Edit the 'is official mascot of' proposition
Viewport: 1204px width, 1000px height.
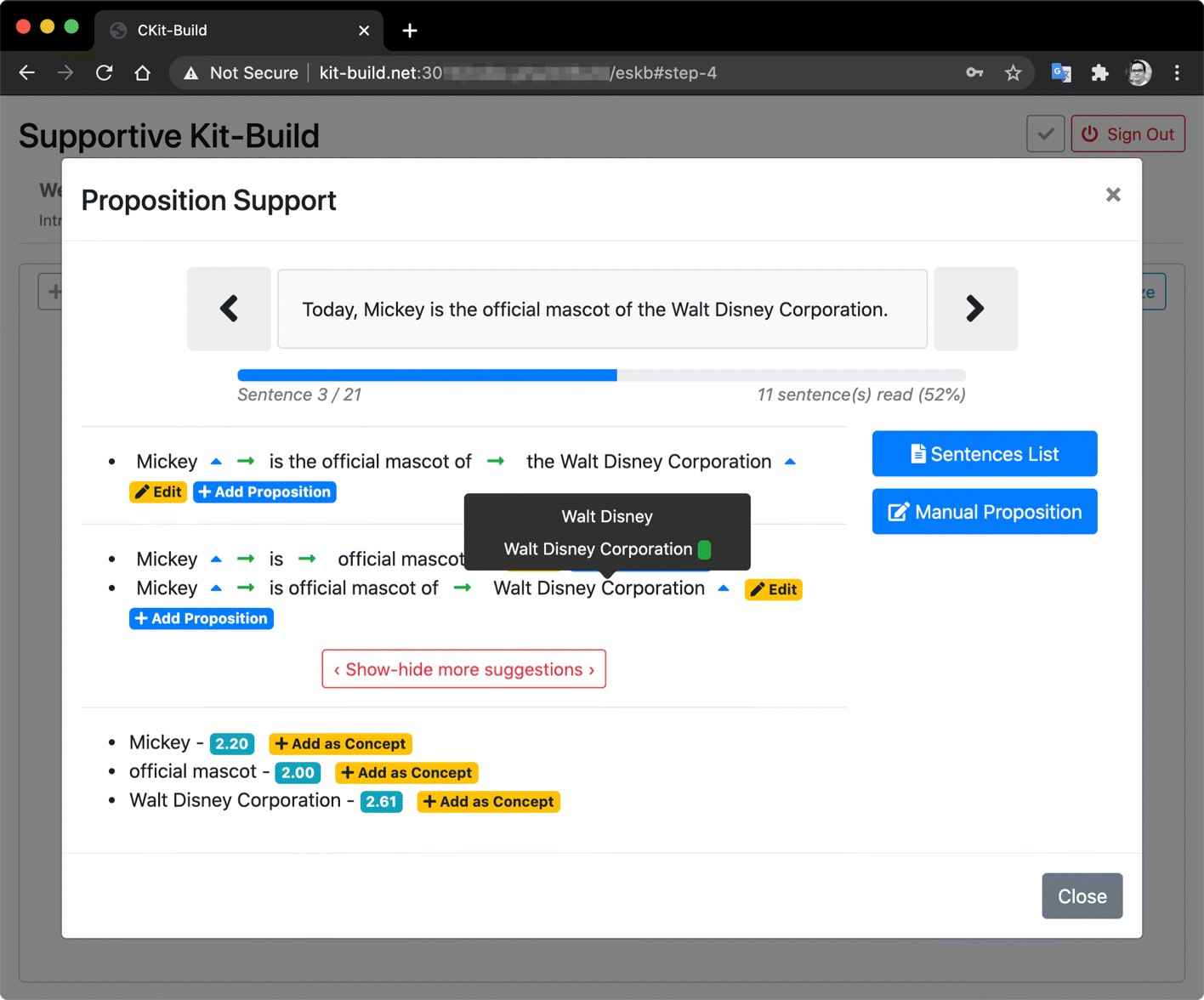click(774, 589)
